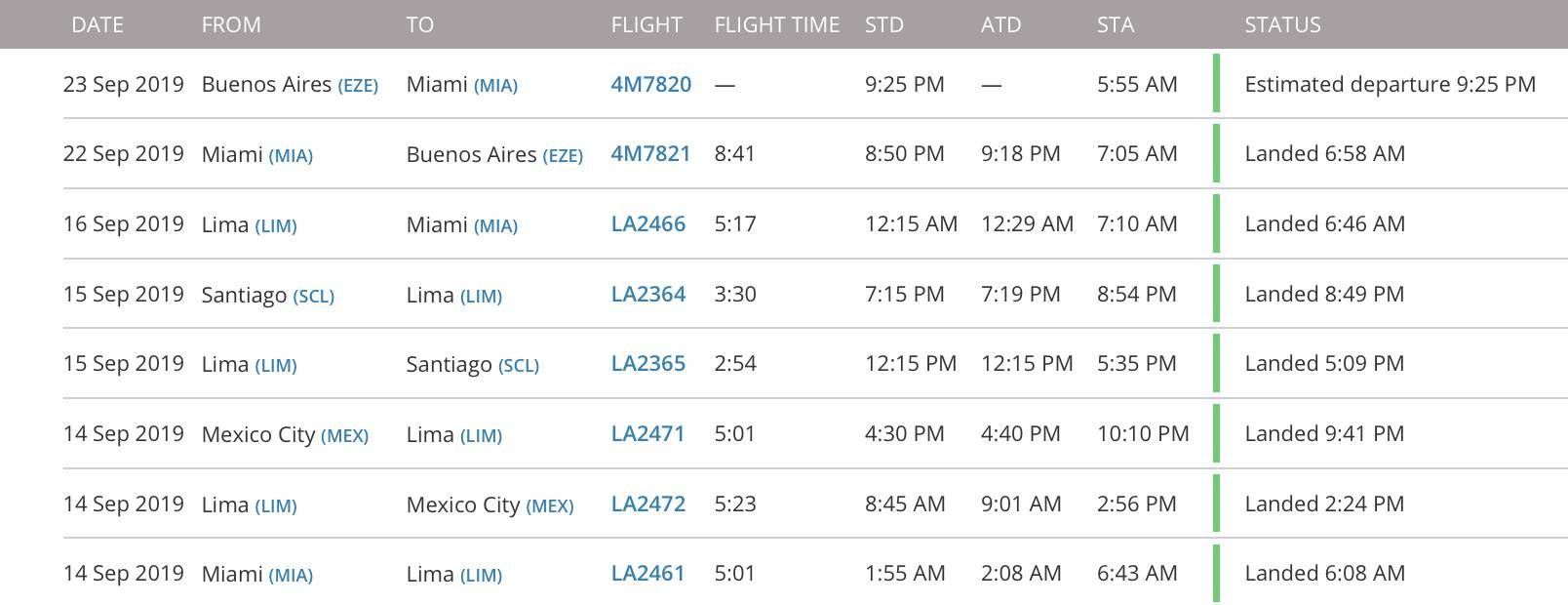Screen dimensions: 1568x605
Task: Open LIM code on 16 Sep row
Action: [x=276, y=226]
